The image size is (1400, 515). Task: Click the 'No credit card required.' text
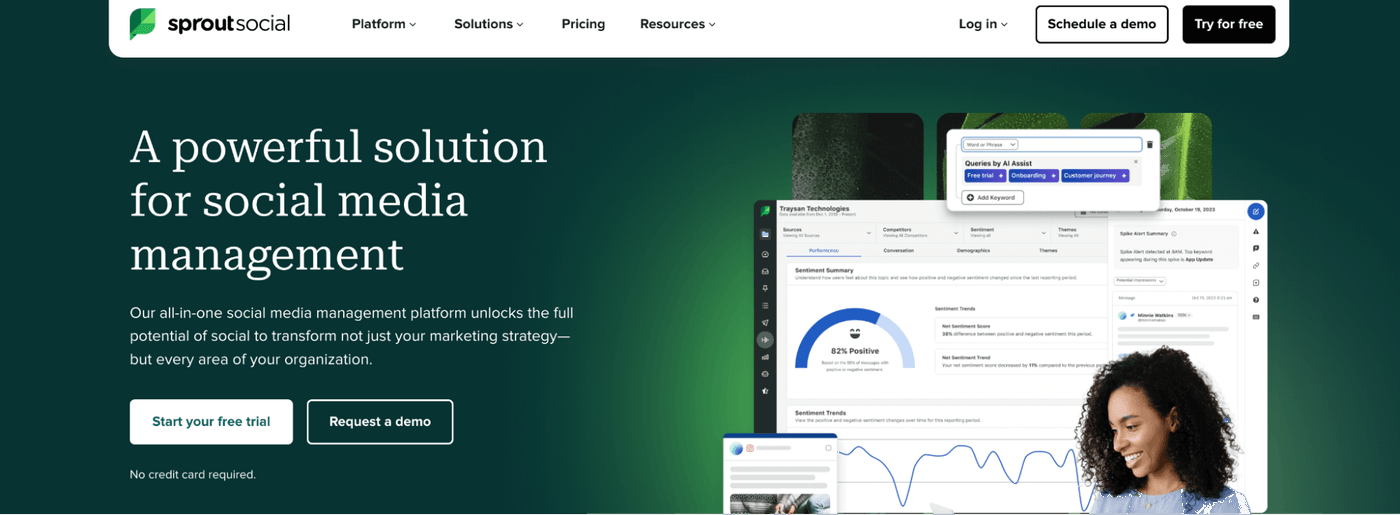pos(193,475)
